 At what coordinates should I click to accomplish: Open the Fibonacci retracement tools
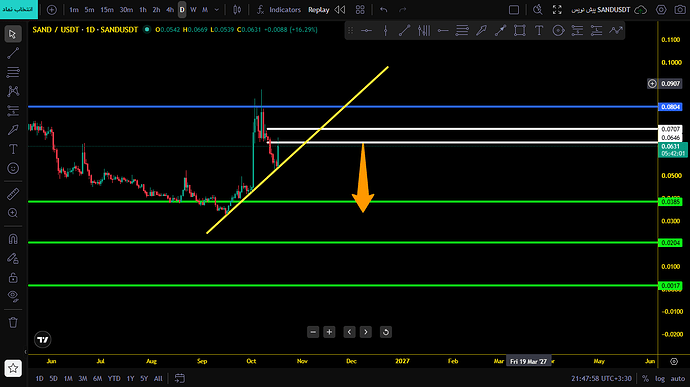tap(13, 72)
